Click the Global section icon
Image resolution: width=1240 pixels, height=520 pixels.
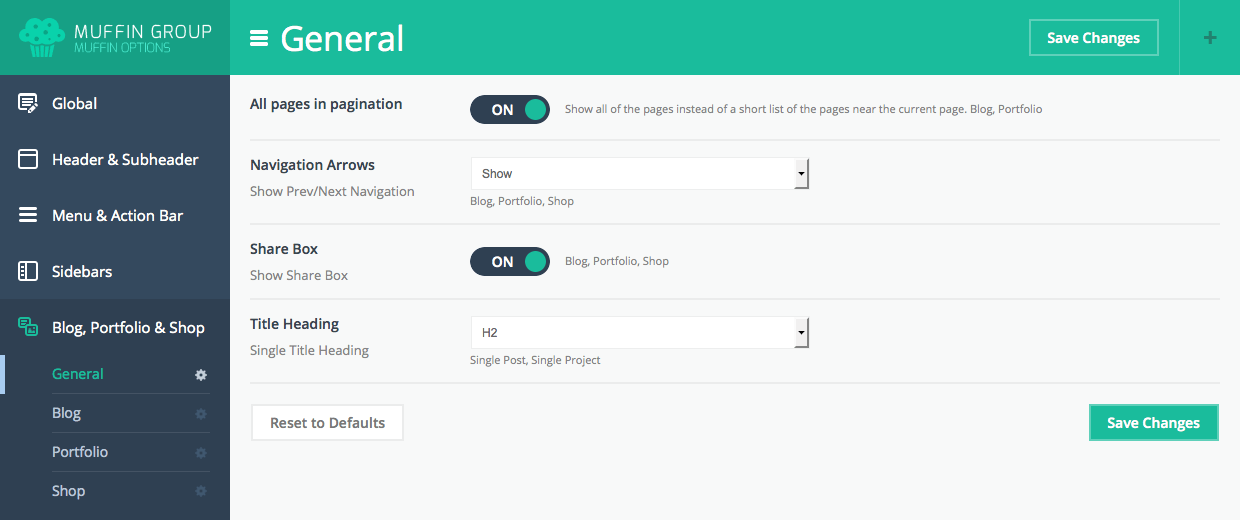click(x=28, y=103)
